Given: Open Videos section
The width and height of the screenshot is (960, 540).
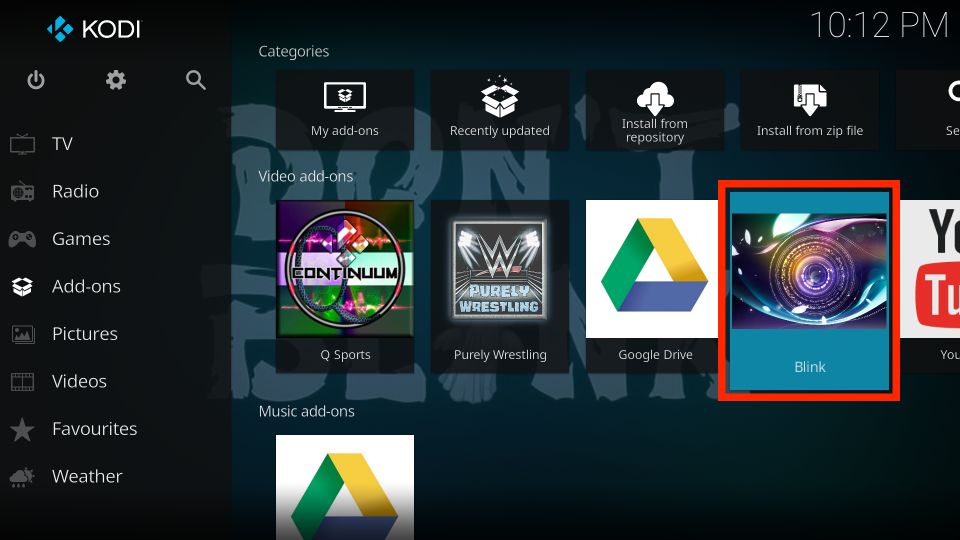Looking at the screenshot, I should coord(79,381).
